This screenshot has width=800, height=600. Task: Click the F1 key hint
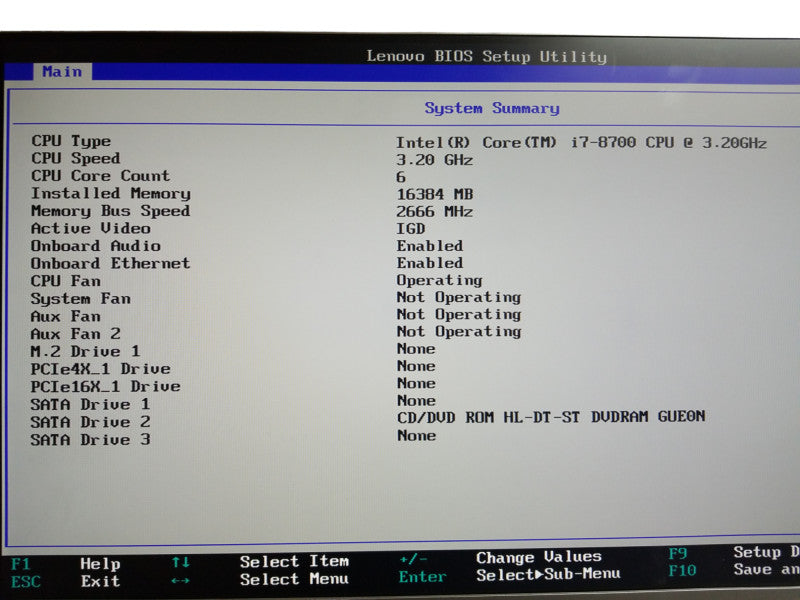tap(20, 564)
